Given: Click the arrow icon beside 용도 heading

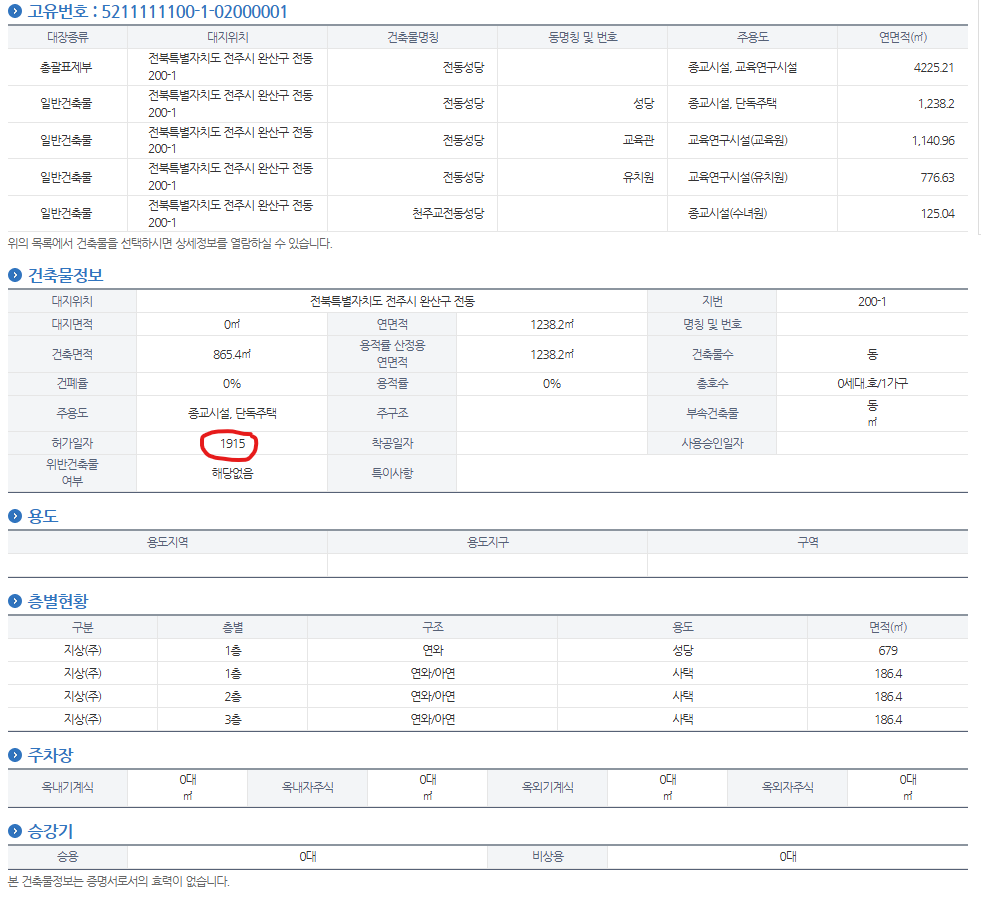Looking at the screenshot, I should point(15,516).
